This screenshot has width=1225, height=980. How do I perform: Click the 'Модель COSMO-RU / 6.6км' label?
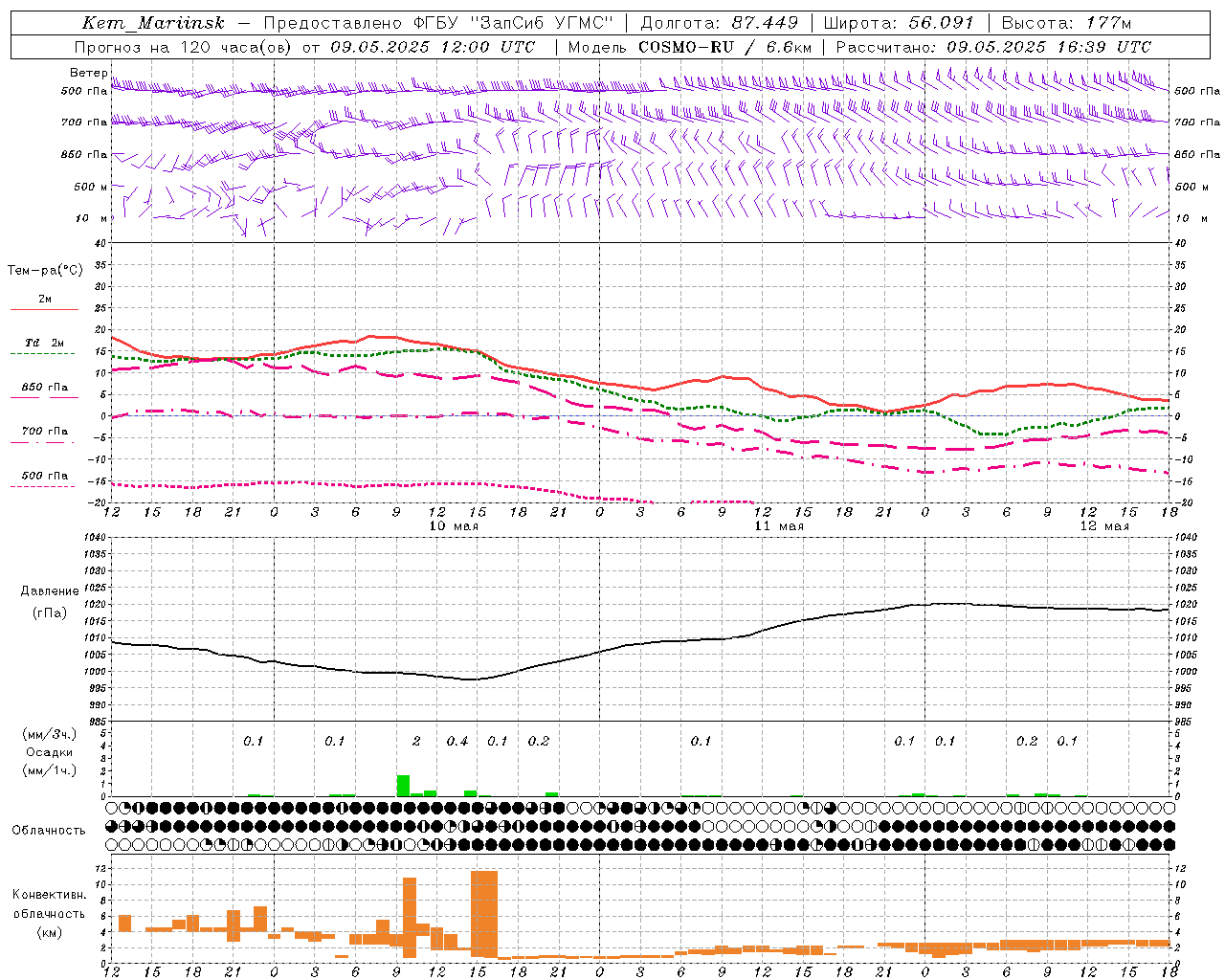click(690, 47)
